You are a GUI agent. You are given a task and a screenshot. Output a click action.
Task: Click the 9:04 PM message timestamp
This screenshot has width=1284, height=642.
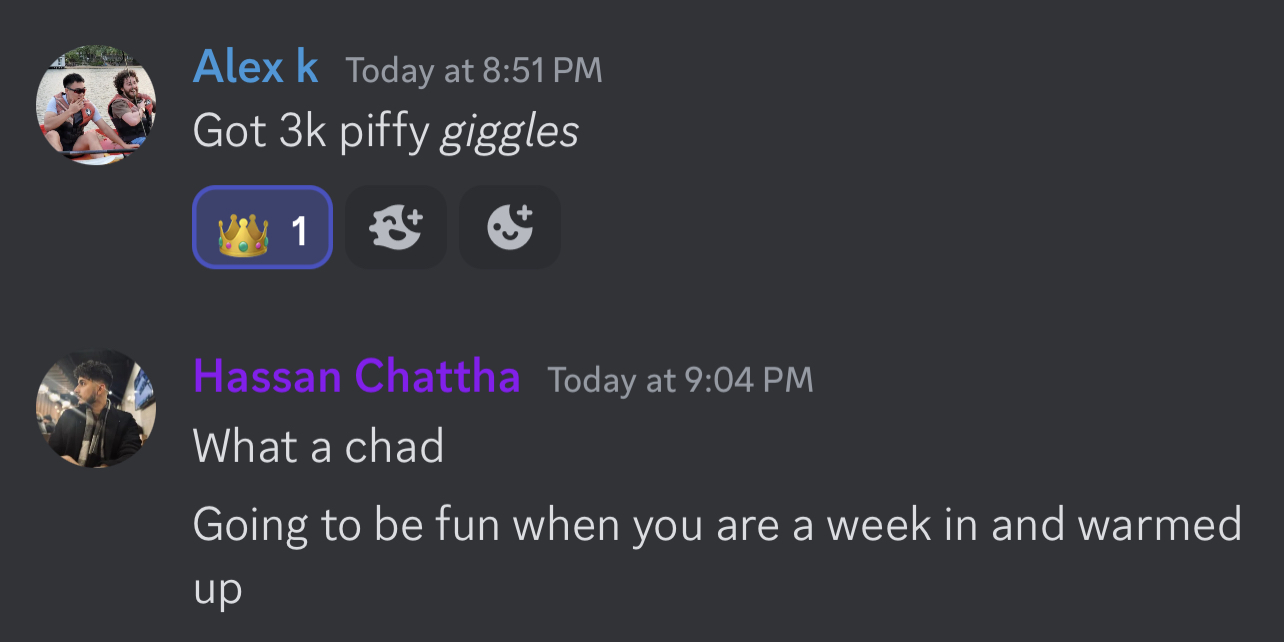[x=680, y=380]
